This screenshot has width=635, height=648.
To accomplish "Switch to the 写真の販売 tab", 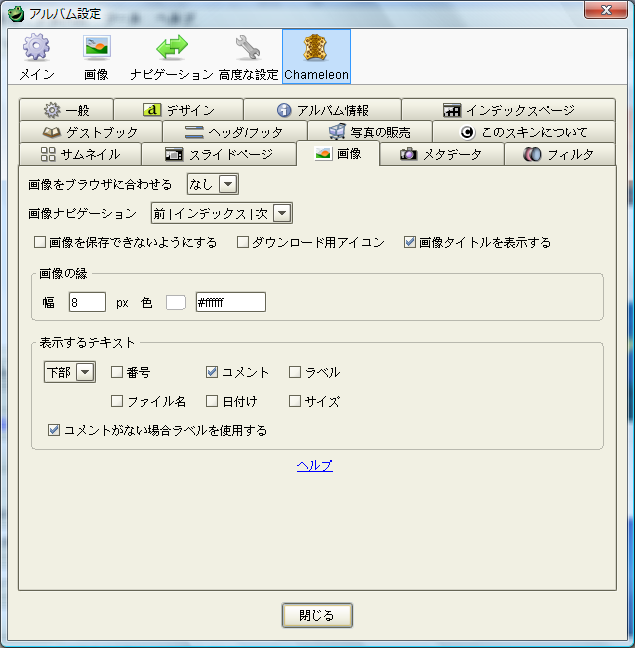I will coord(370,132).
